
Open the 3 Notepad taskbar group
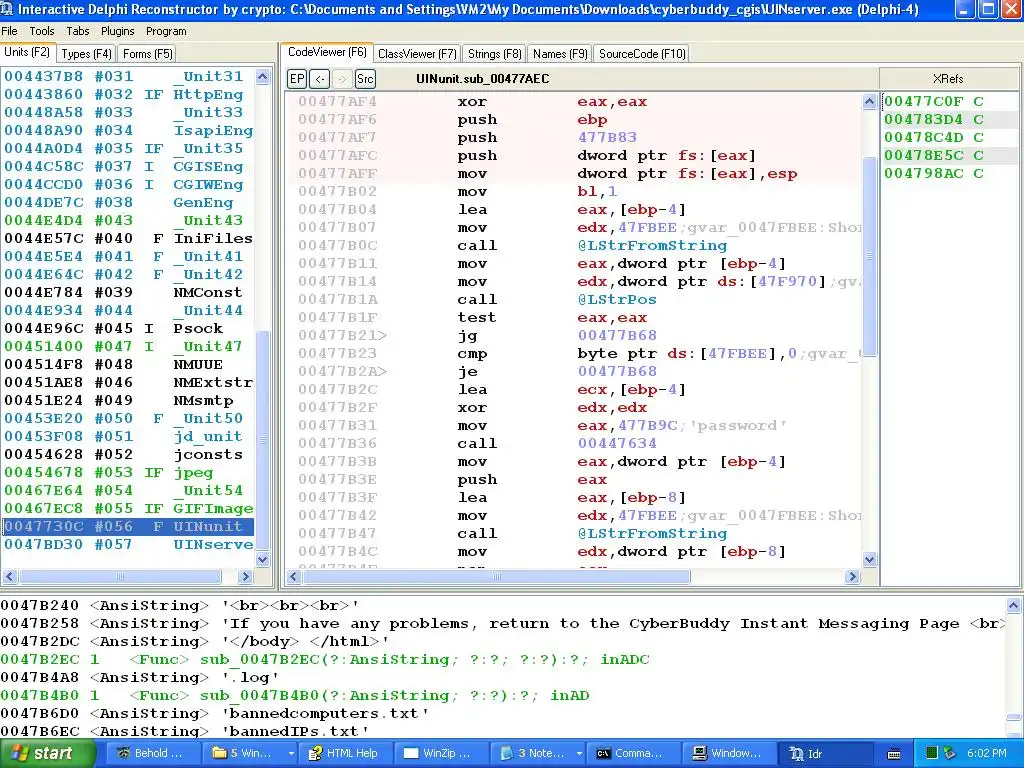pyautogui.click(x=537, y=754)
